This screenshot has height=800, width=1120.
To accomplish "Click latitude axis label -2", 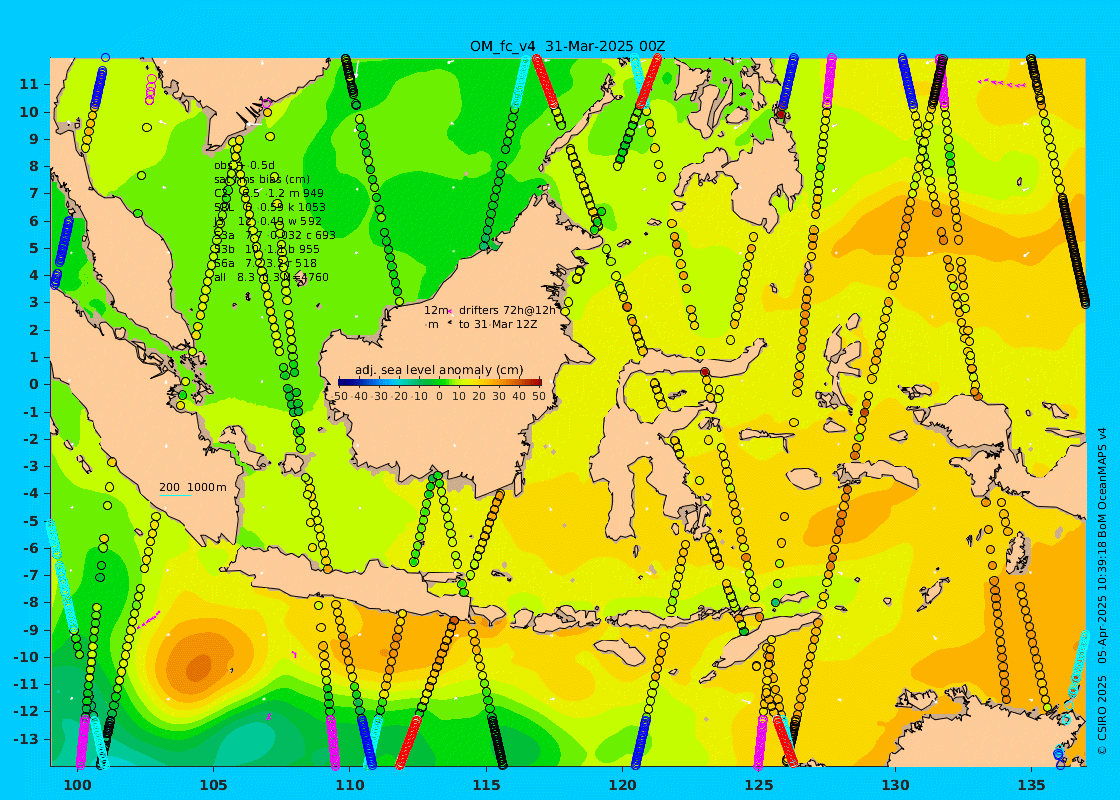I will coord(29,439).
